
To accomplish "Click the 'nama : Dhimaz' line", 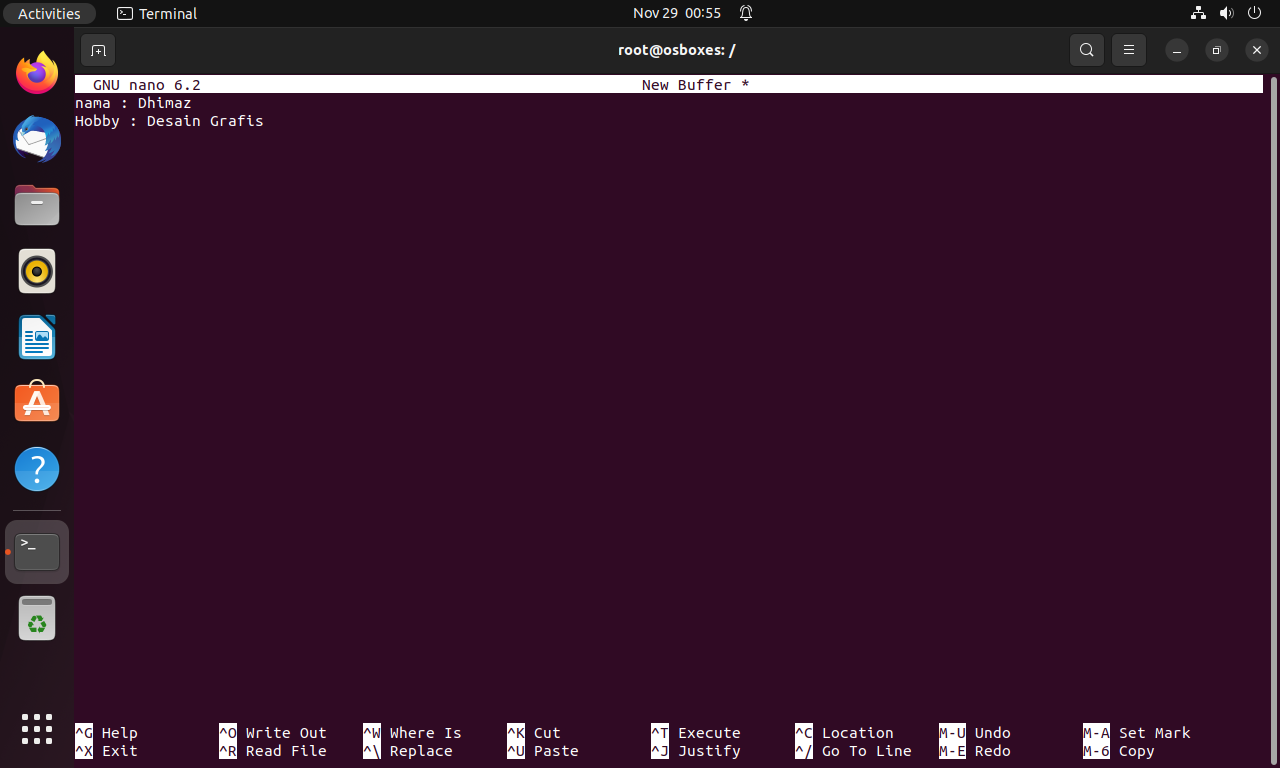I will [133, 103].
